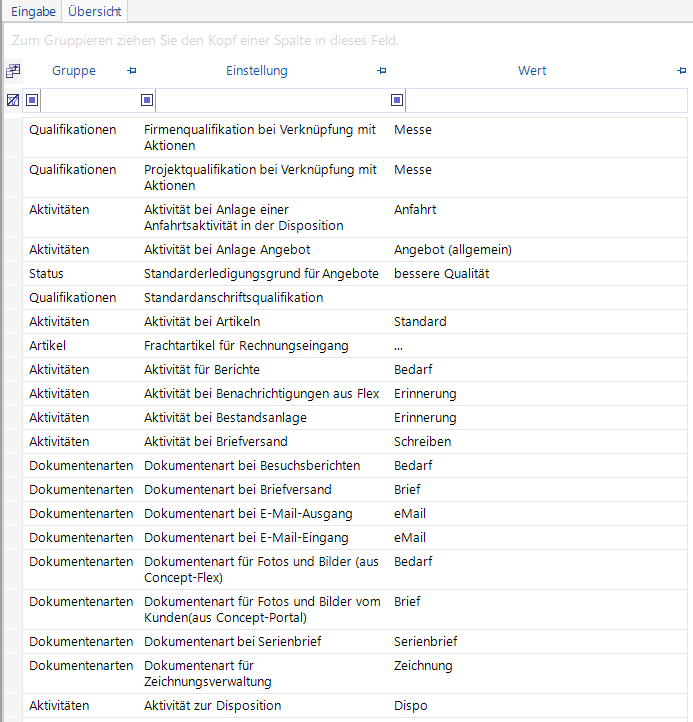Click the pin icon on the Wert column
Viewport: 693px width, 722px height.
(681, 70)
